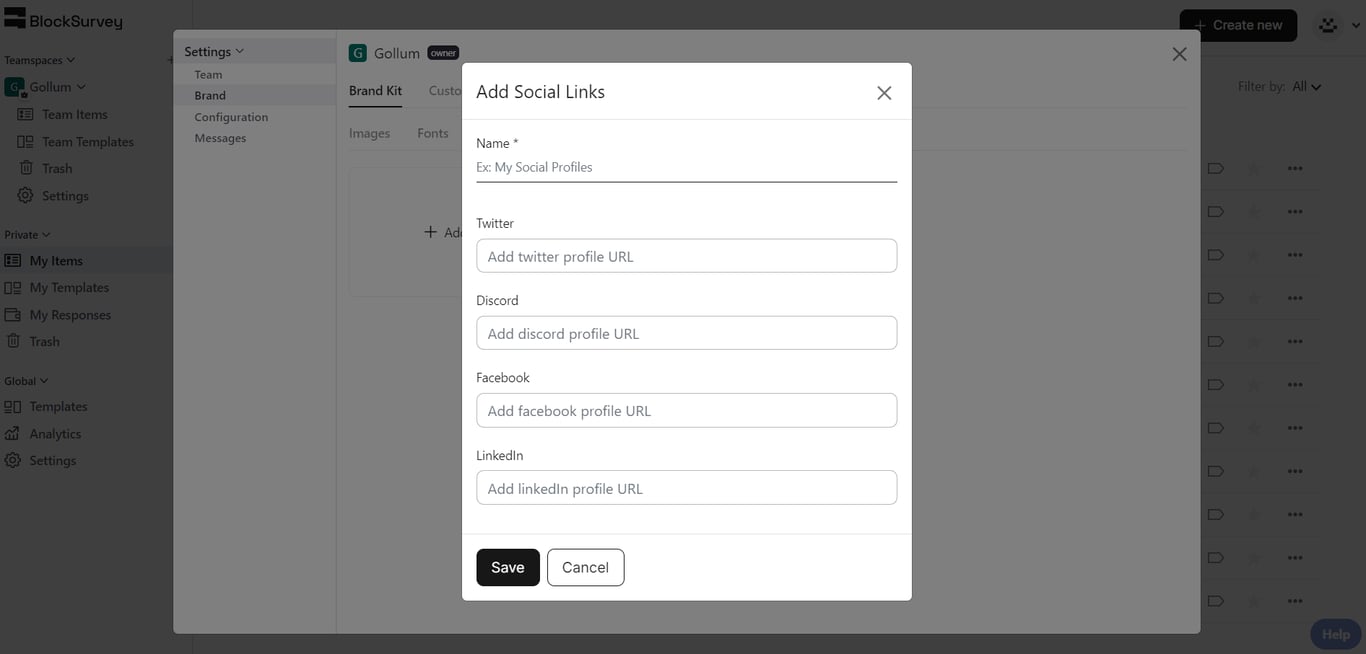Open the Help widget
1366x654 pixels.
point(1335,634)
